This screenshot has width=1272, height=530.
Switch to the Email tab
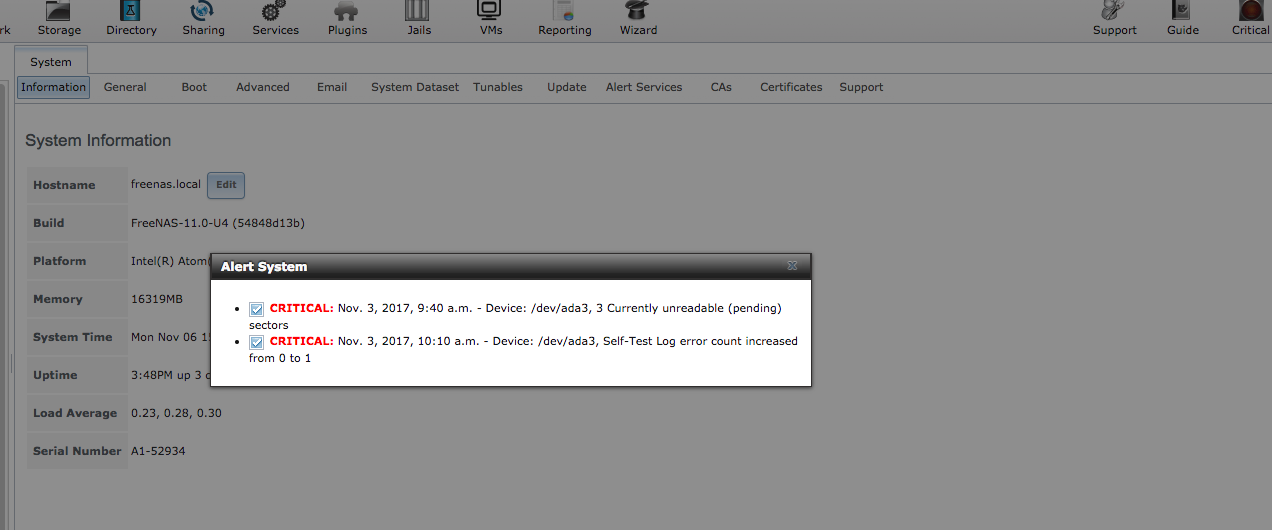click(x=332, y=87)
